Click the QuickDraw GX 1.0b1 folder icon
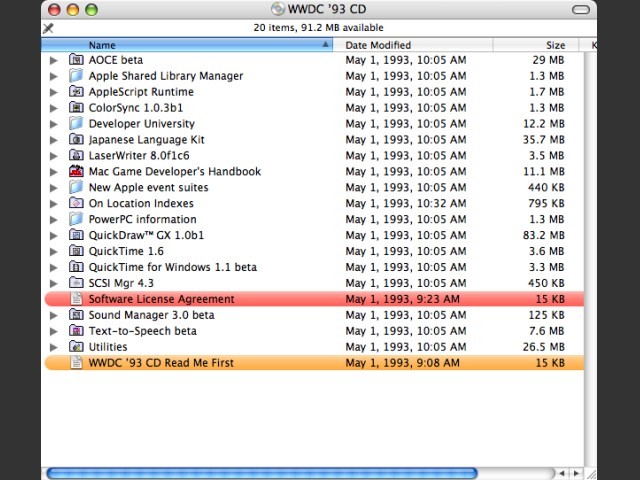640x480 pixels. [x=76, y=235]
